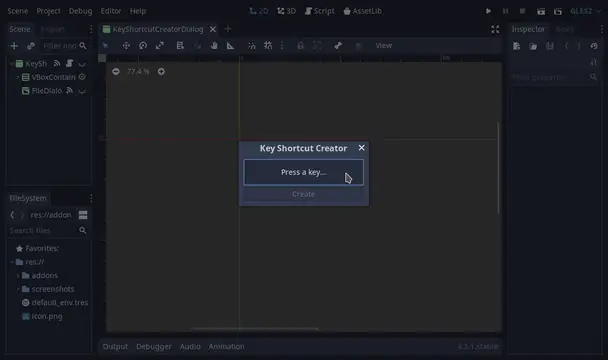Select the Move Mode tool
The image size is (608, 360).
tap(126, 46)
